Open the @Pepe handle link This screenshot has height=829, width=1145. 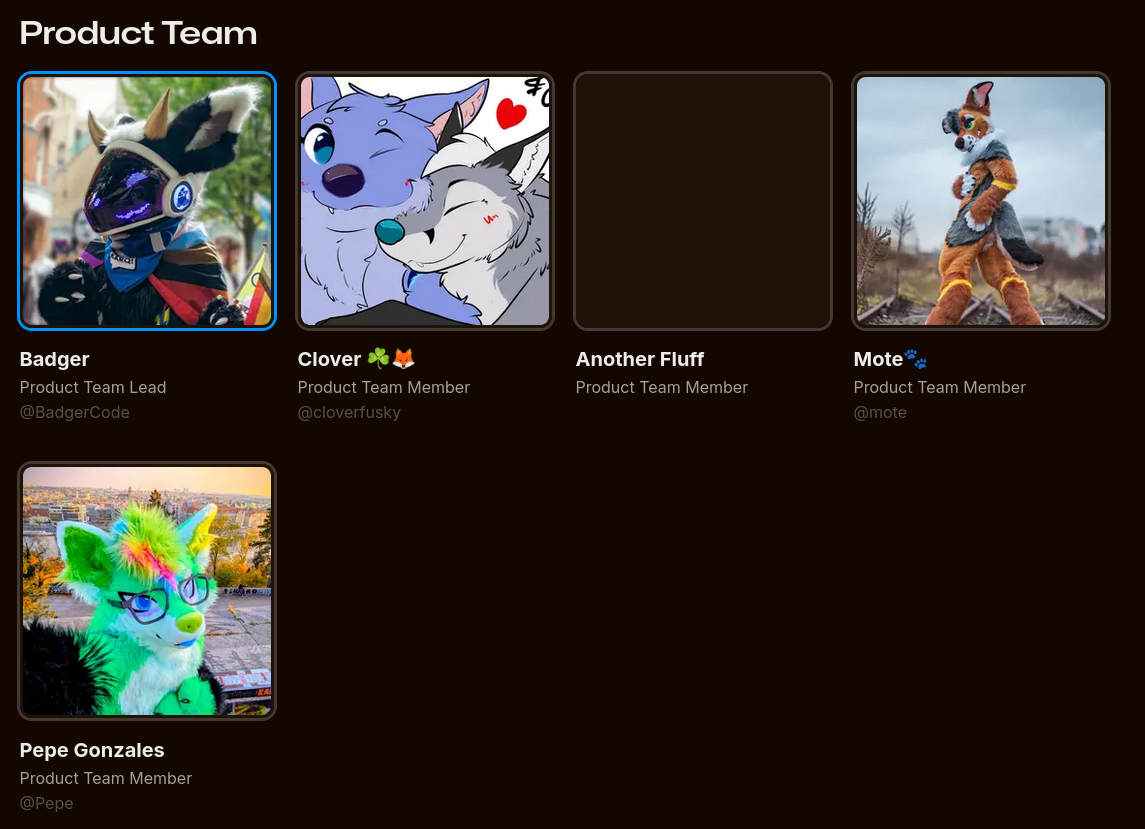click(x=47, y=803)
